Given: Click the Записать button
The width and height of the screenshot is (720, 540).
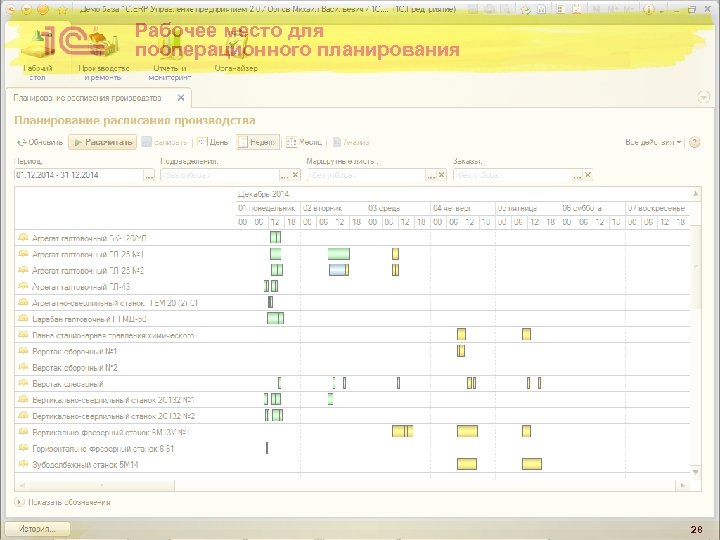Looking at the screenshot, I should pos(165,142).
